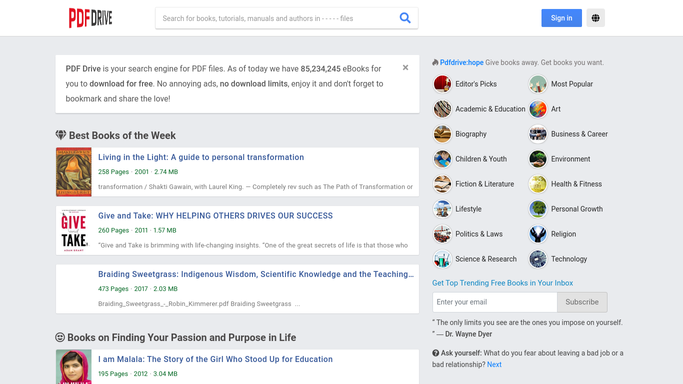Click the blue search magnifier icon

405,18
